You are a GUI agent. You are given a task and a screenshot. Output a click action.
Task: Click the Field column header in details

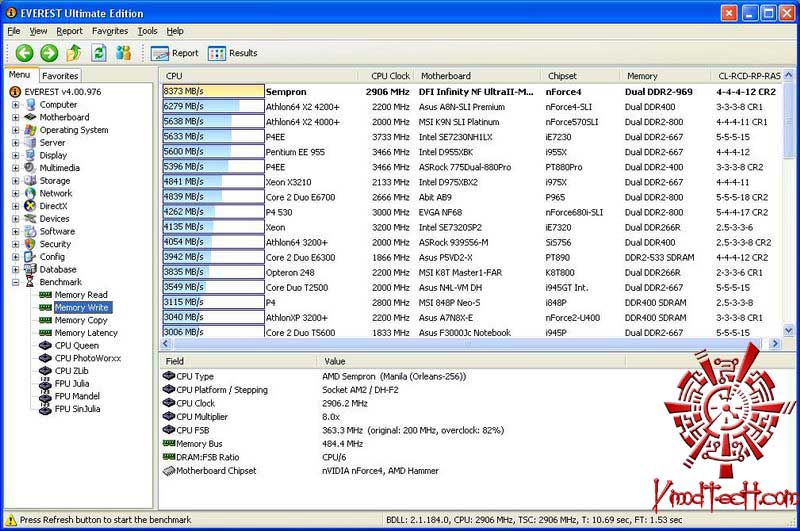click(x=237, y=361)
